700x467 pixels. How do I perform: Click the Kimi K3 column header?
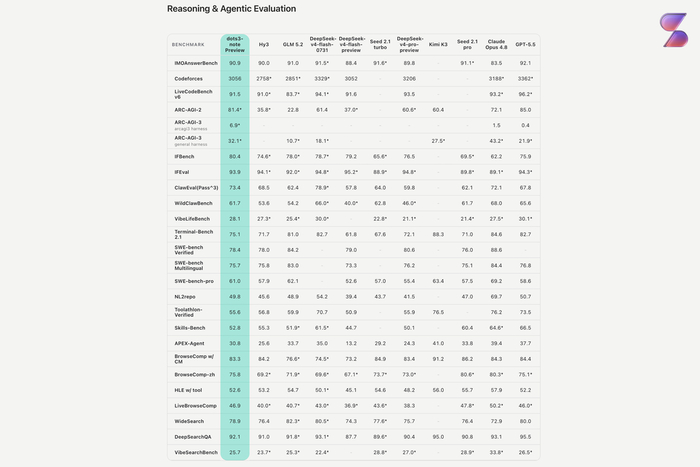tap(438, 45)
